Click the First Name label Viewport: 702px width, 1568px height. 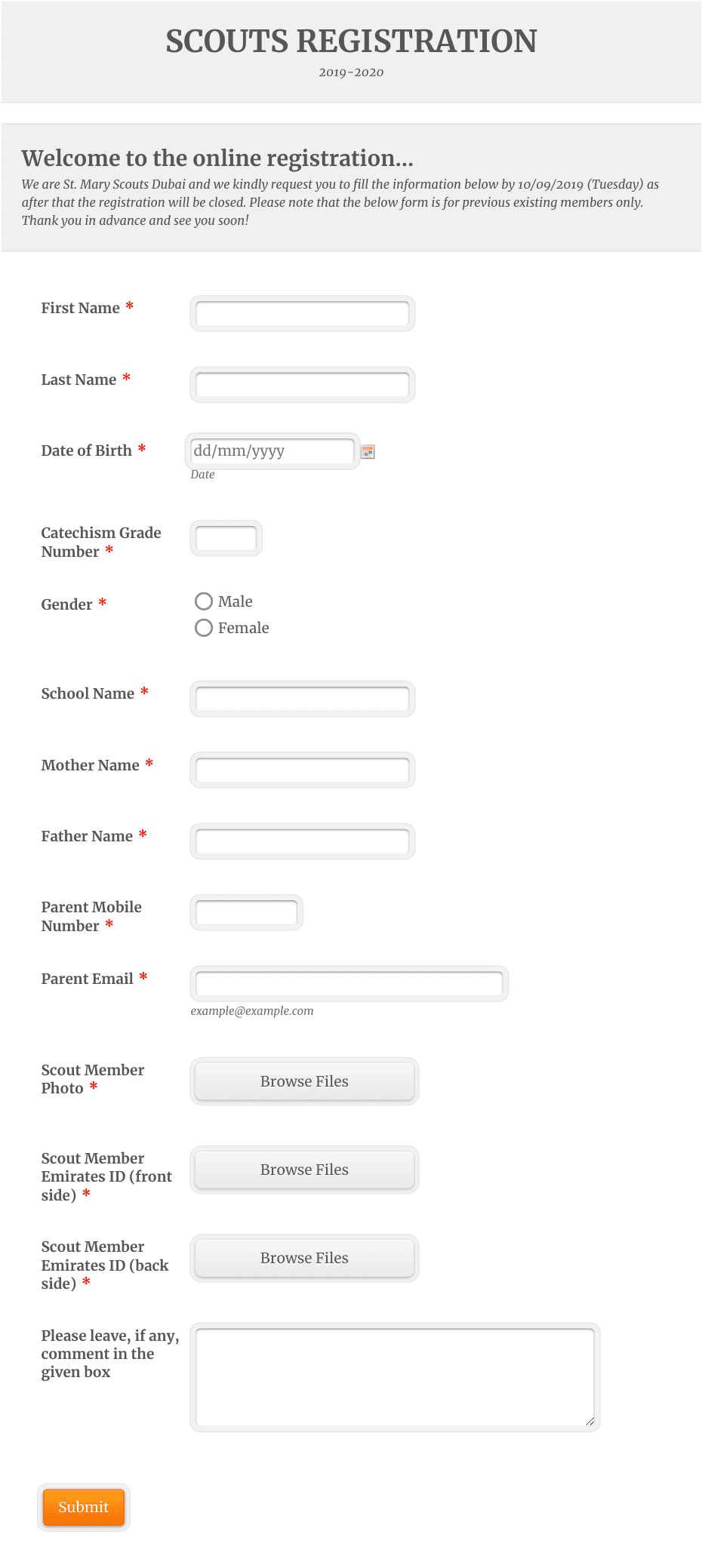coord(81,308)
